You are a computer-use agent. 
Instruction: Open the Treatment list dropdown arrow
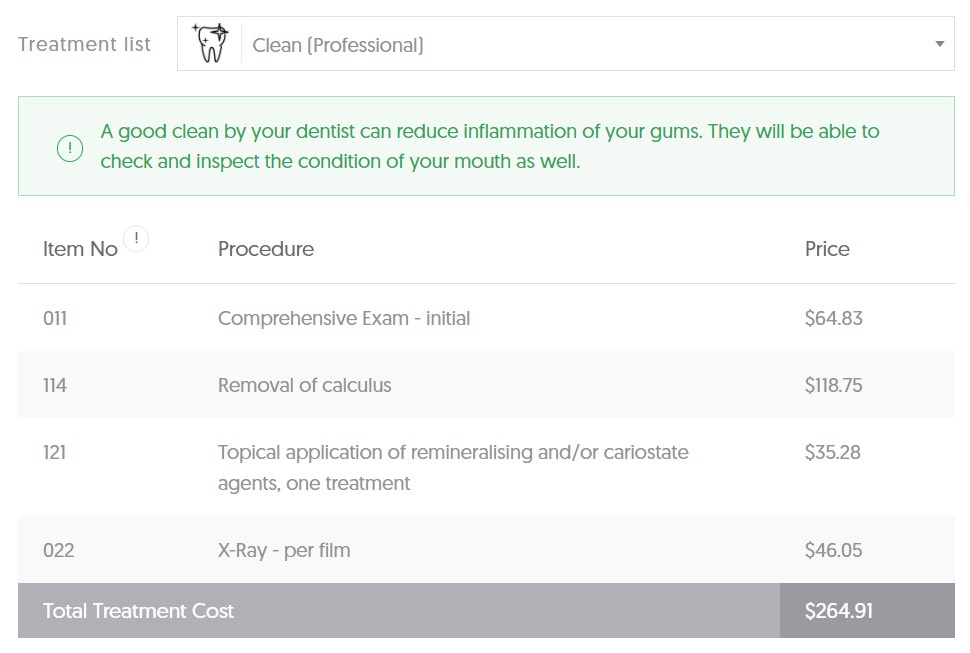(939, 44)
